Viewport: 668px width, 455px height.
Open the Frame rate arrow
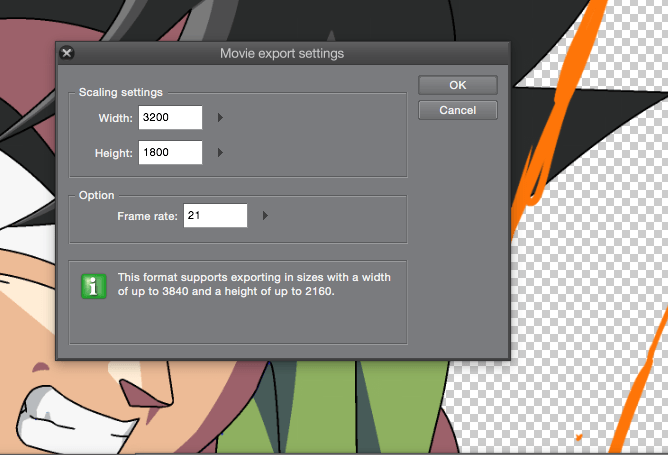265,215
